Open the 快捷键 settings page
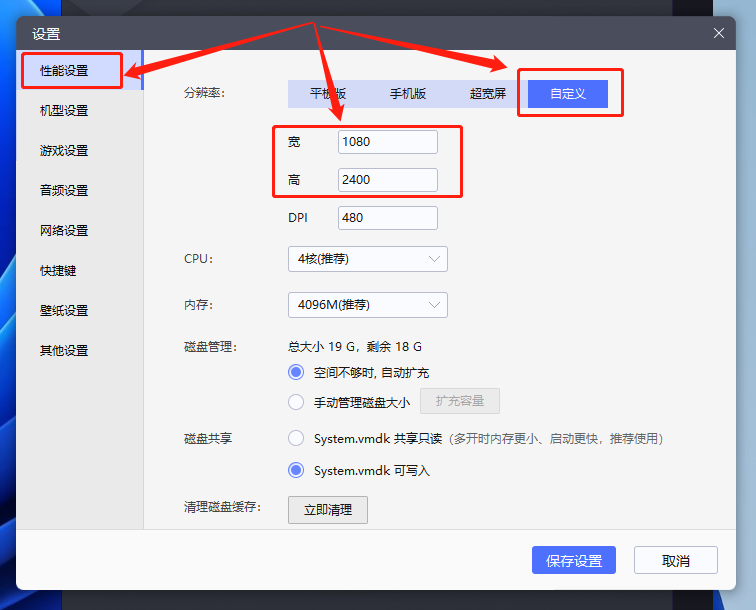Screen dimensions: 756x610 [59, 271]
